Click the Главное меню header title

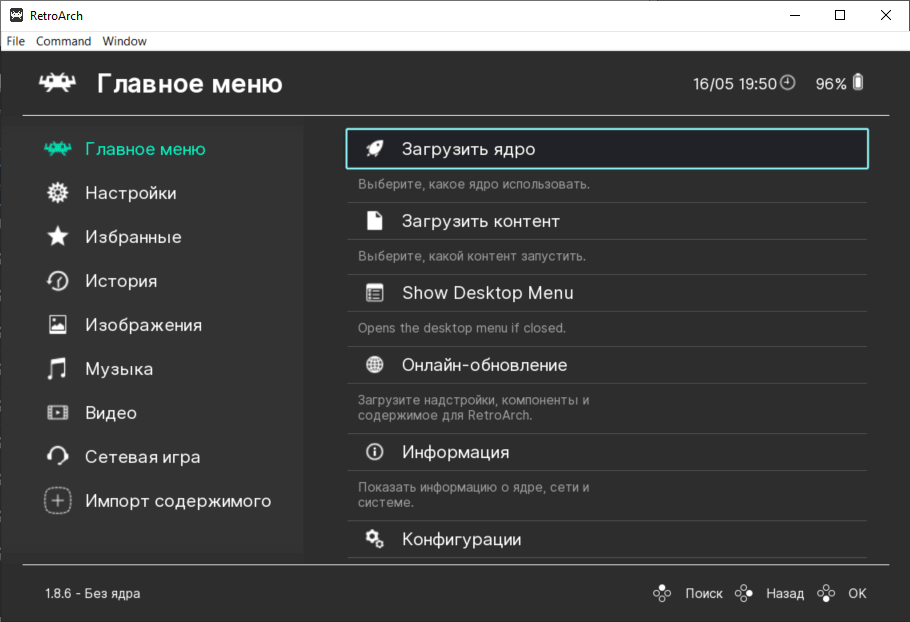point(190,84)
